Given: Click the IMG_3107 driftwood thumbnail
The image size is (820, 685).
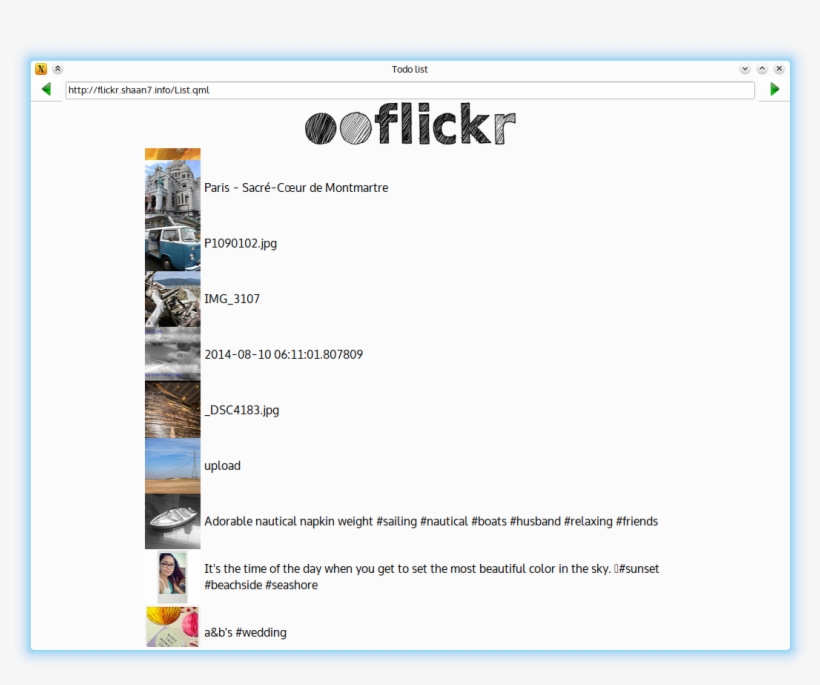Looking at the screenshot, I should click(x=172, y=298).
